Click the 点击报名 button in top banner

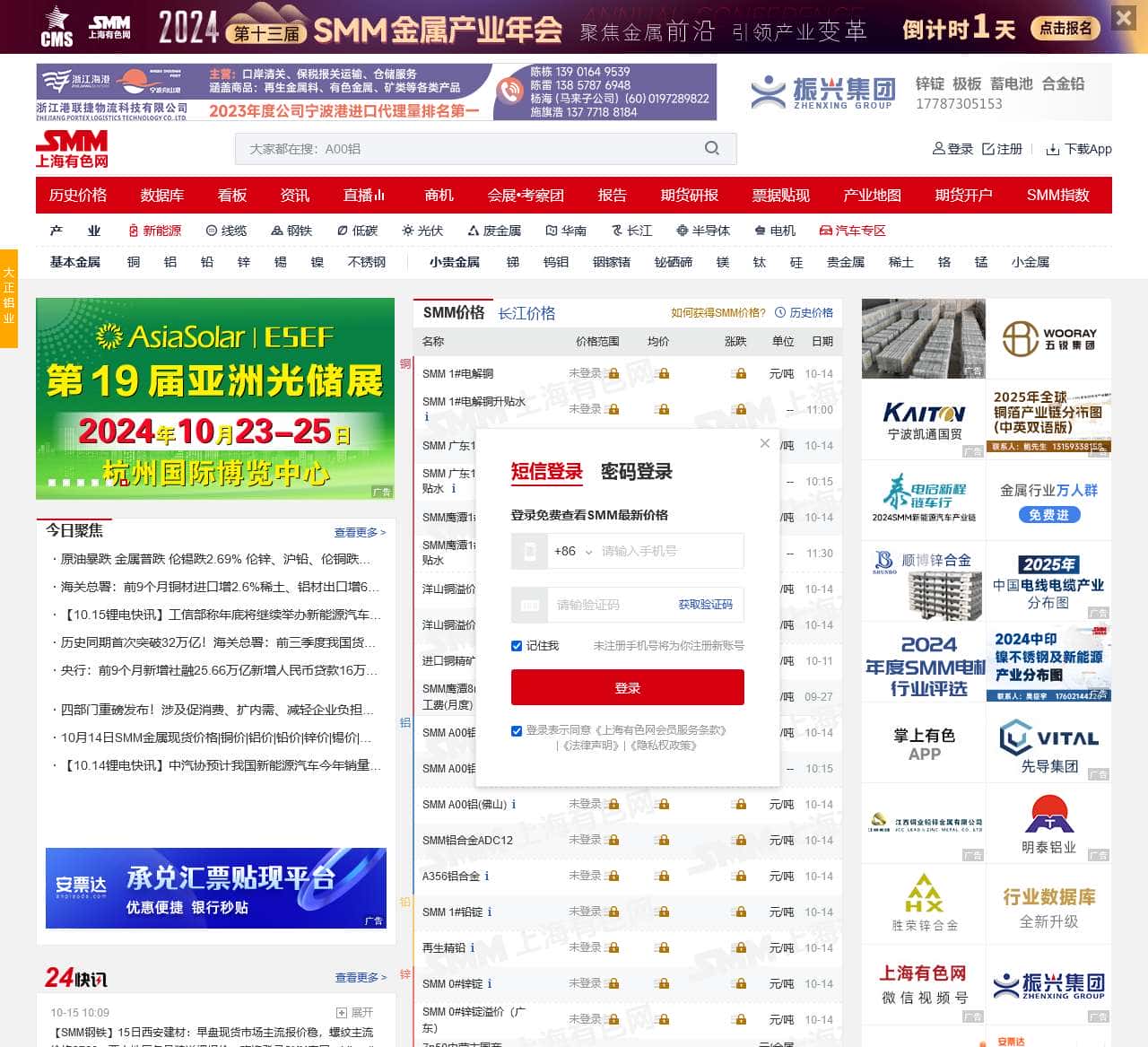click(x=1065, y=29)
